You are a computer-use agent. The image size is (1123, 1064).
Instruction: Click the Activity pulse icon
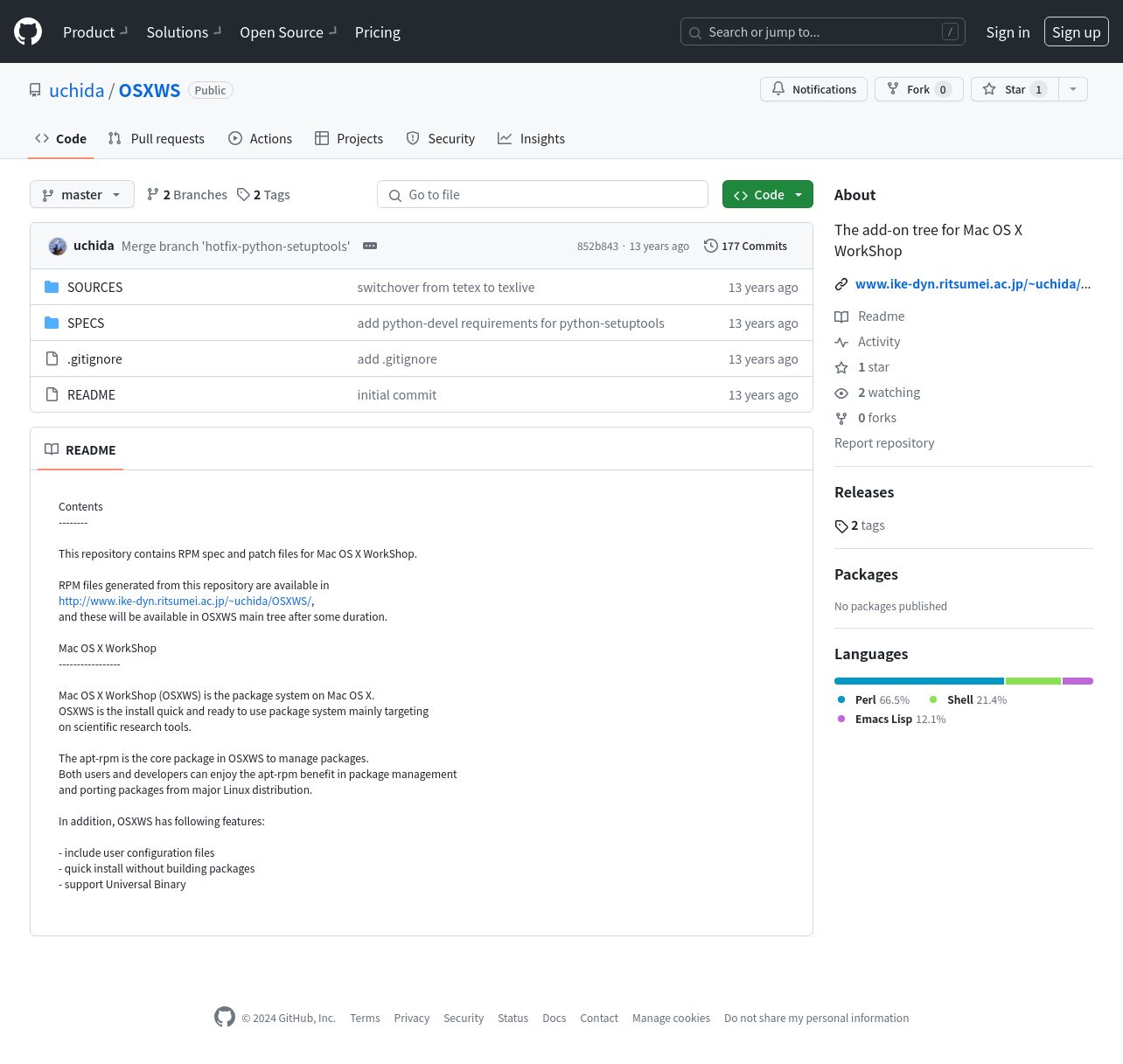click(x=841, y=342)
